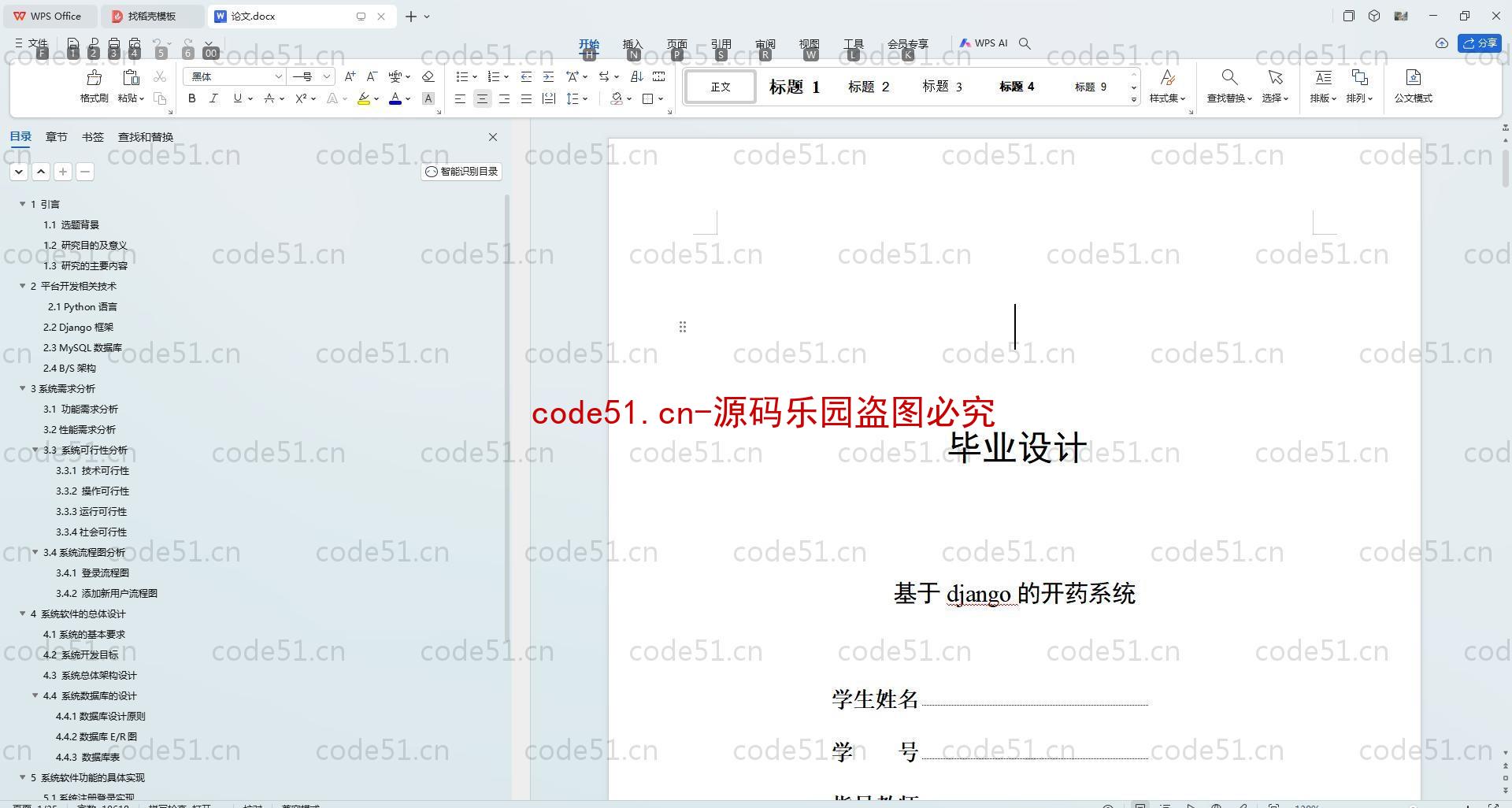Click the sort (A-Z) icon
This screenshot has width=1512, height=808.
coord(637,76)
